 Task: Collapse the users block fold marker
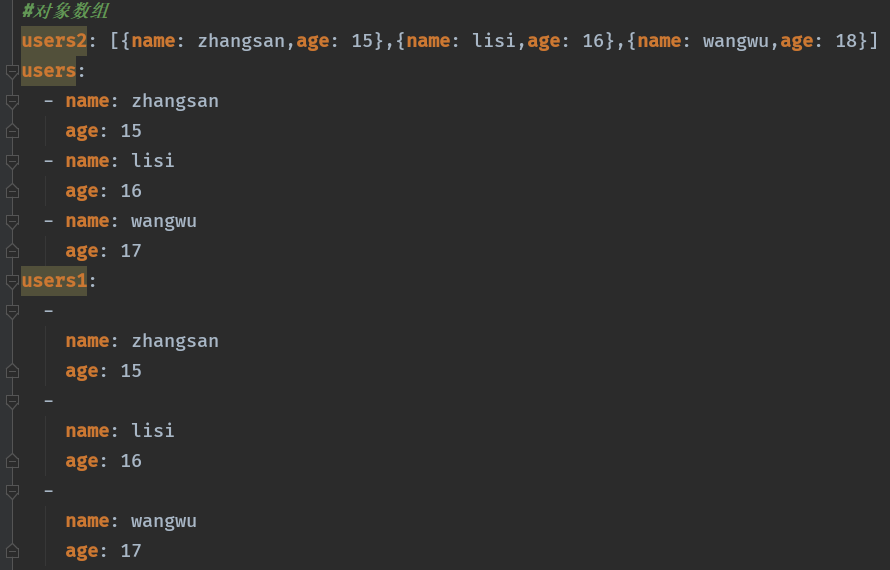[x=12, y=71]
